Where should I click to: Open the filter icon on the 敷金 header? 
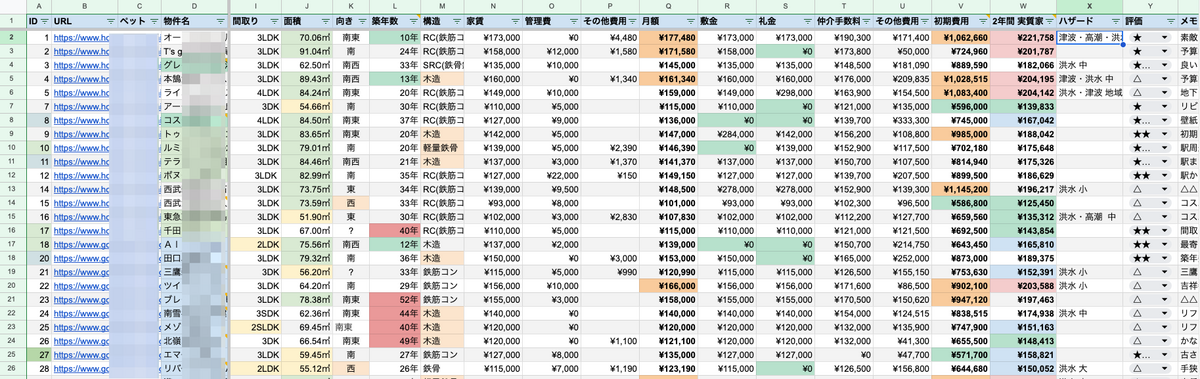coord(750,21)
